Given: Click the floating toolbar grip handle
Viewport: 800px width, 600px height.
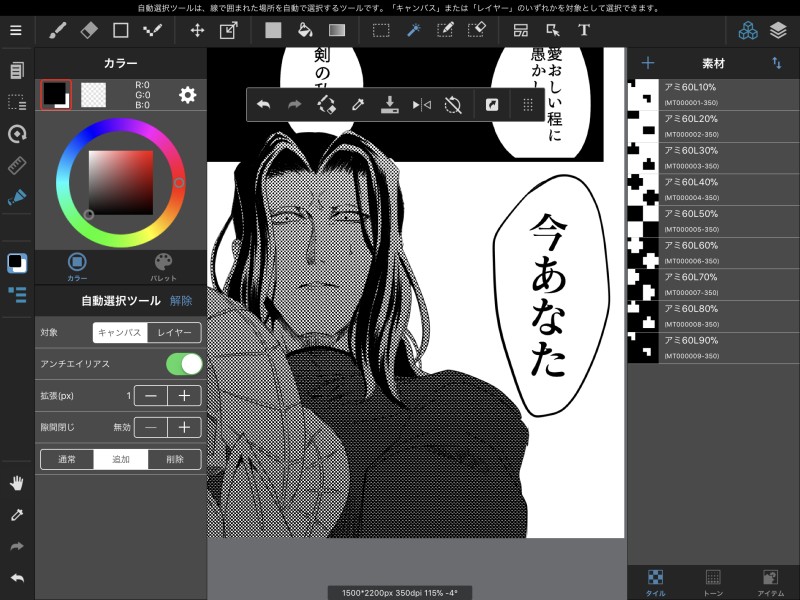Looking at the screenshot, I should click(528, 105).
